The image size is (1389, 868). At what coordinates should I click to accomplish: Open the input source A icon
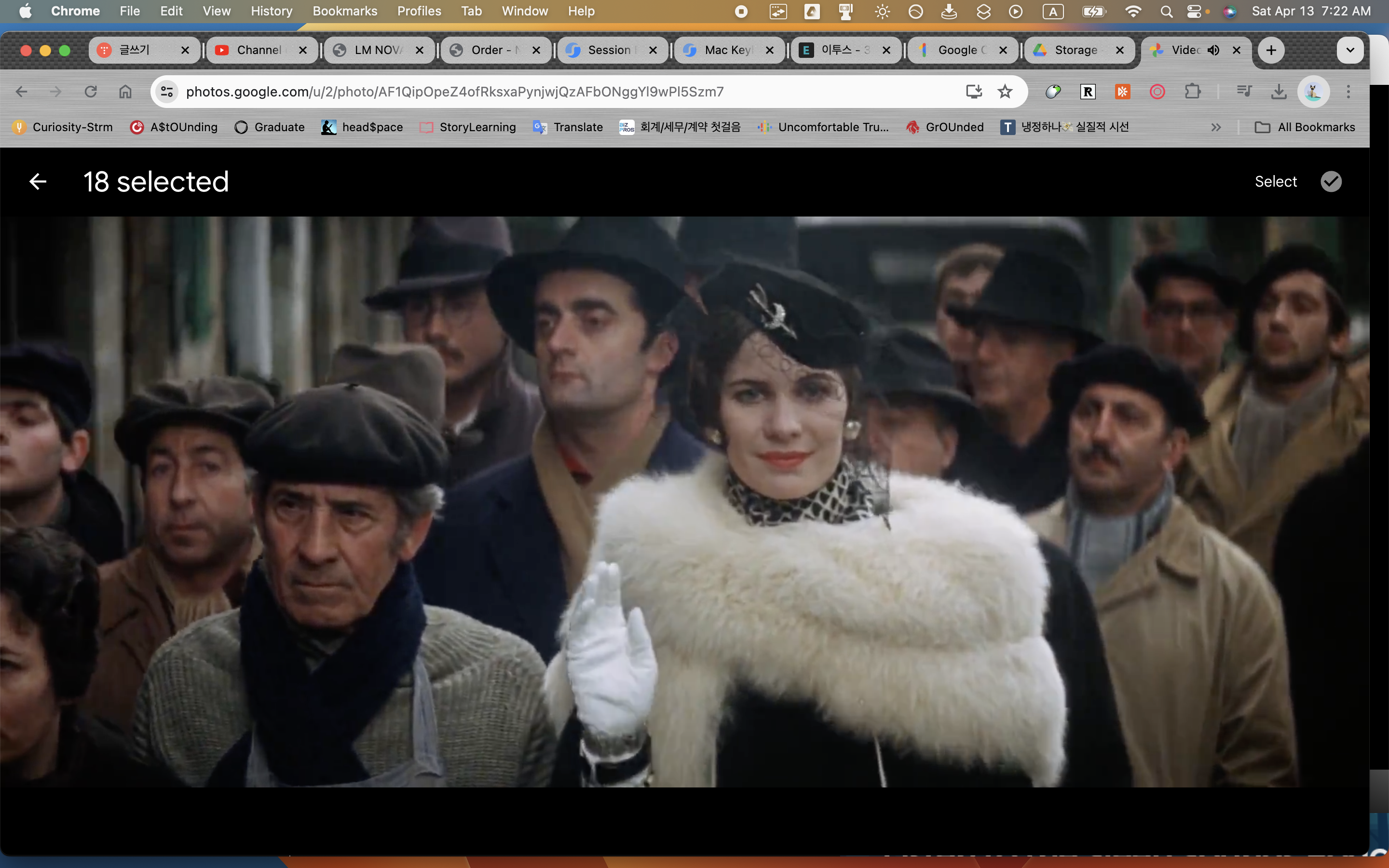[1053, 11]
